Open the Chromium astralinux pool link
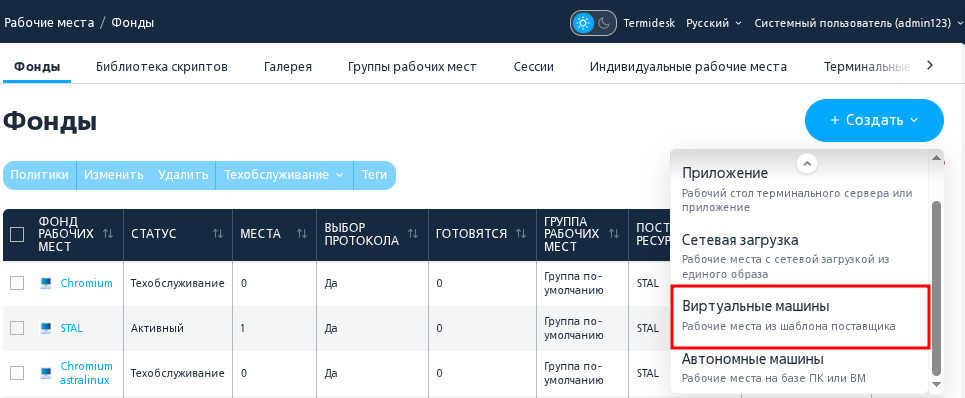 click(x=86, y=373)
